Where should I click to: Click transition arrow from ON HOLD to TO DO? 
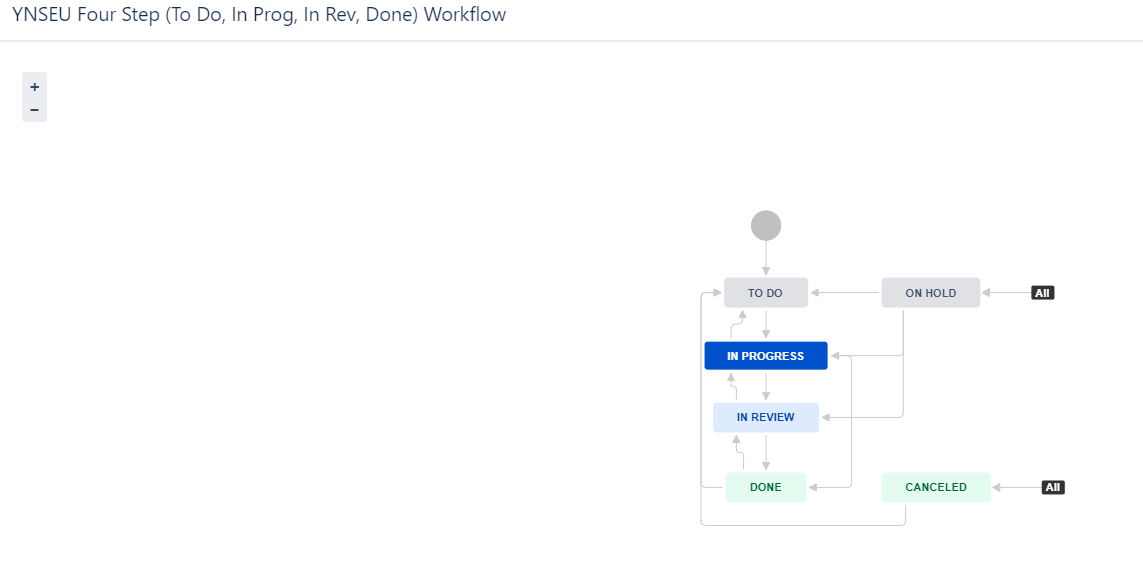coord(845,293)
